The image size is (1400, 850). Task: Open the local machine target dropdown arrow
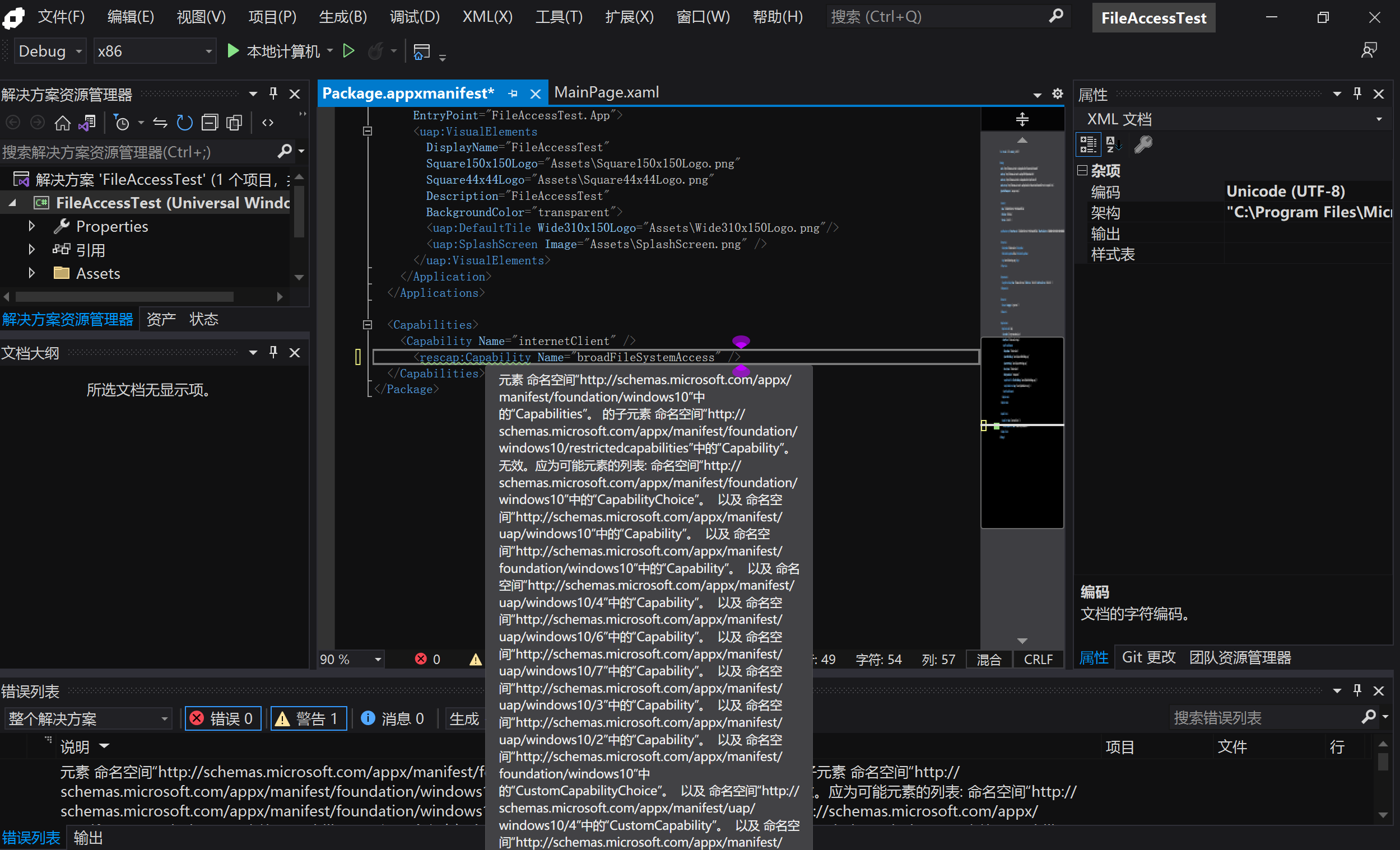330,51
